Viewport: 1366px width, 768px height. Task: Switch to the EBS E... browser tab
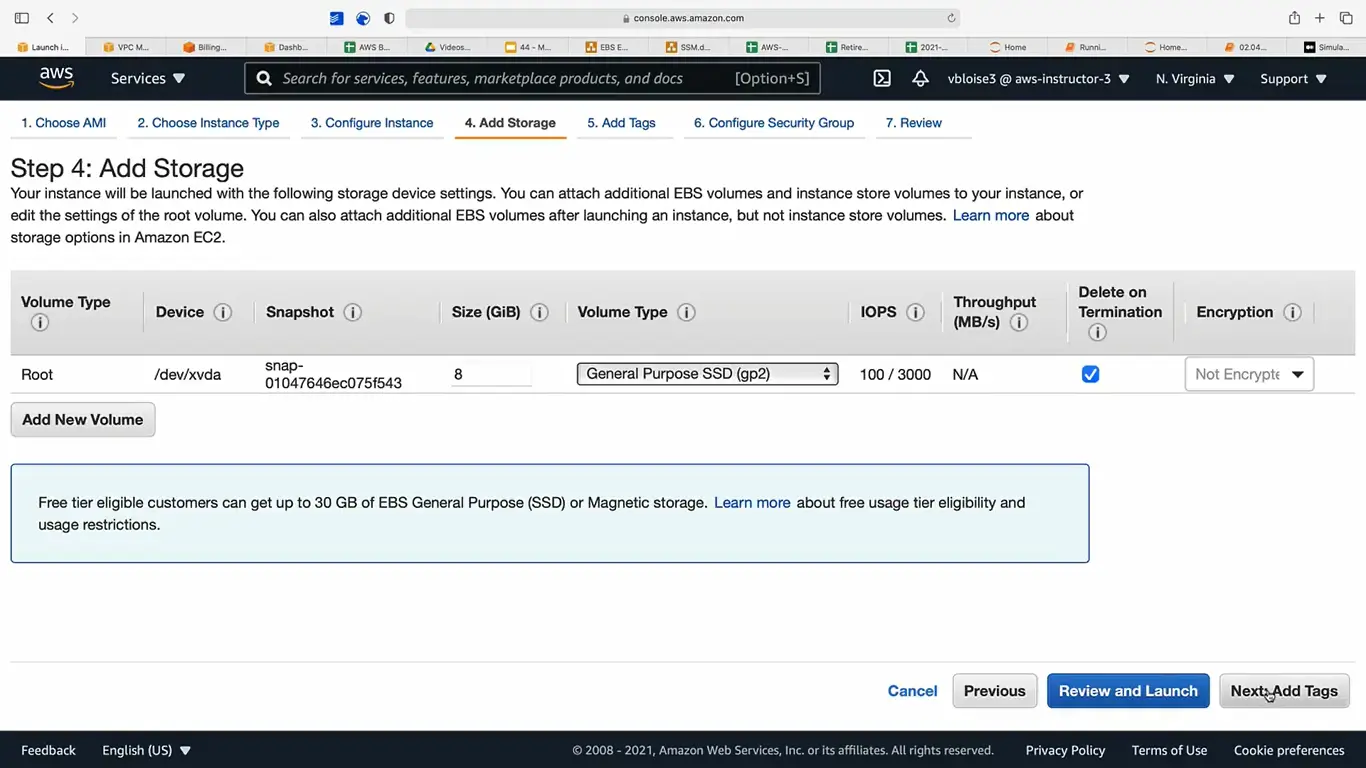click(607, 47)
